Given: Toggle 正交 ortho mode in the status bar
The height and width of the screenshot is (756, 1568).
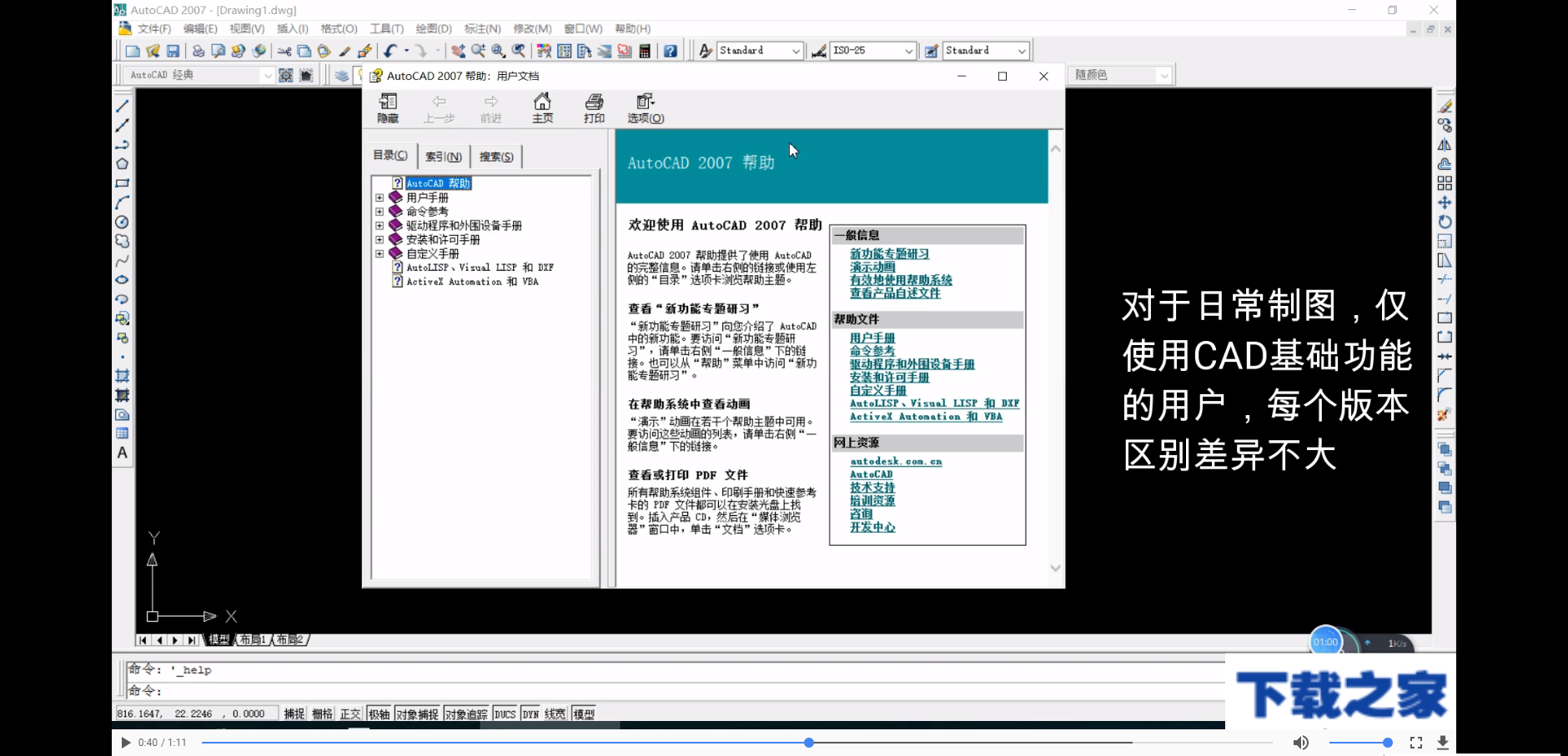Looking at the screenshot, I should coord(350,713).
